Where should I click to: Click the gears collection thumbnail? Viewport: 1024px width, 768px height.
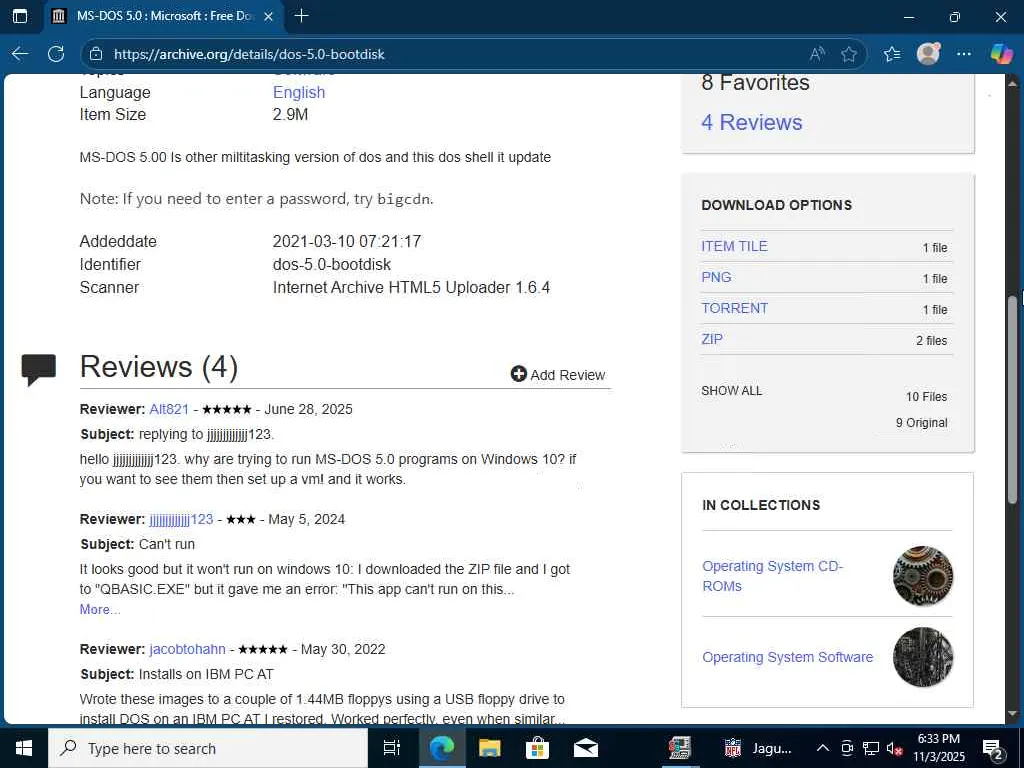(923, 576)
